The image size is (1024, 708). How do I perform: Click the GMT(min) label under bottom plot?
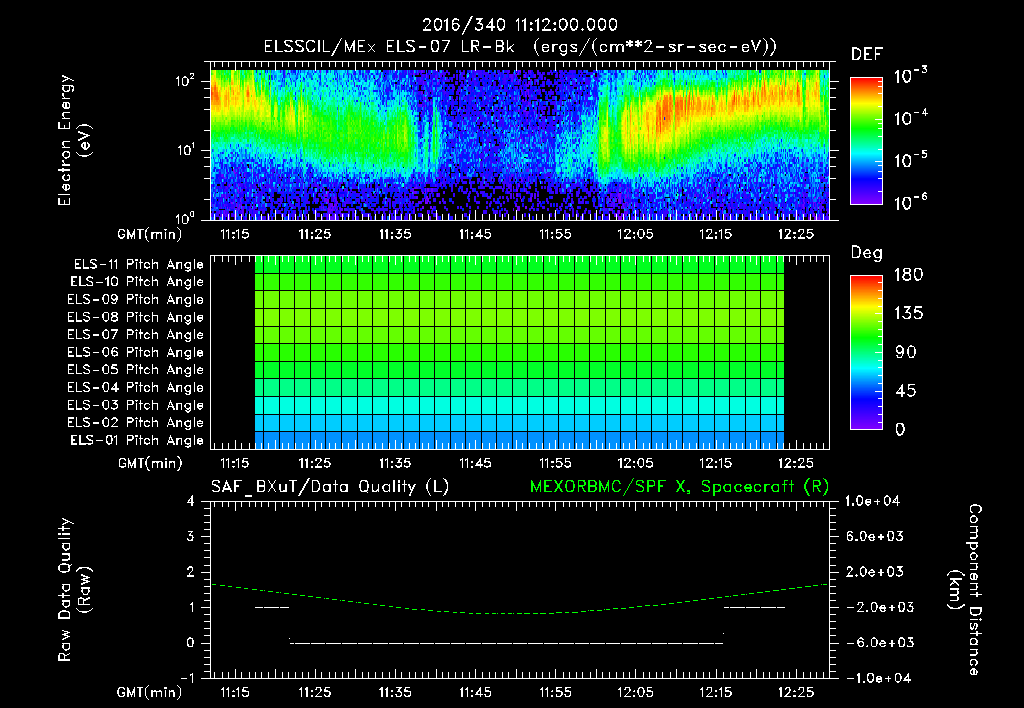click(150, 692)
